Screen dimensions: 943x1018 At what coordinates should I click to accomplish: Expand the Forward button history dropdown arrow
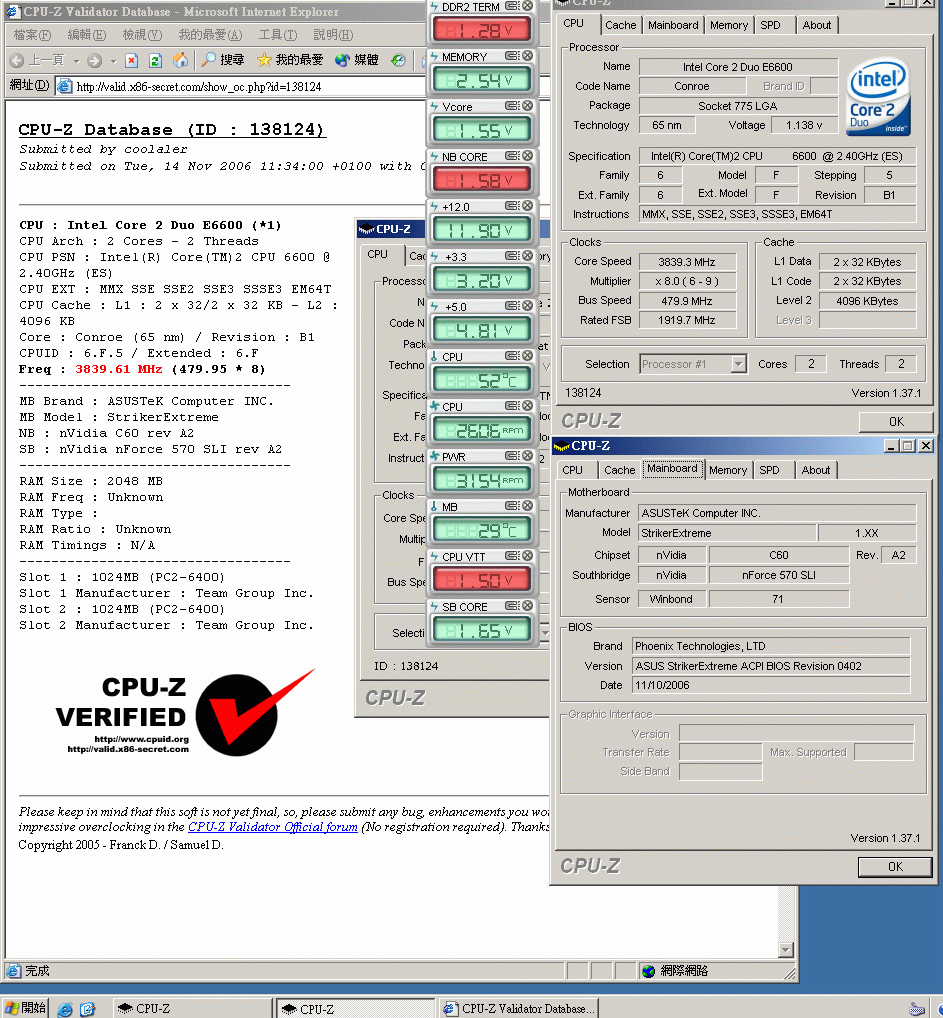(113, 61)
